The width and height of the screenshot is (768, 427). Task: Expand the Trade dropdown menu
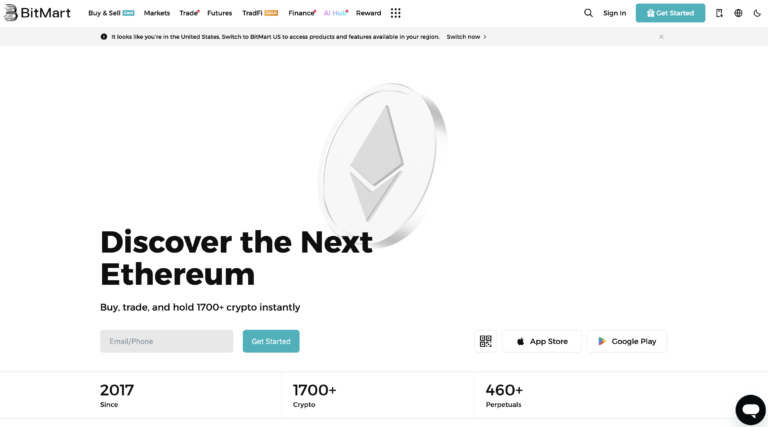point(189,13)
